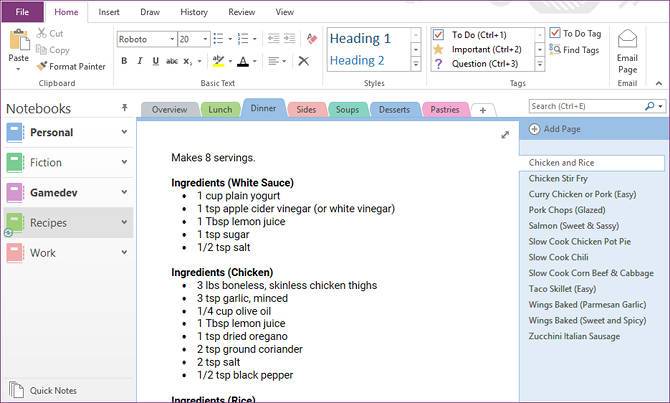Clear all formatting eraser icon
The image size is (670, 403).
coord(312,39)
